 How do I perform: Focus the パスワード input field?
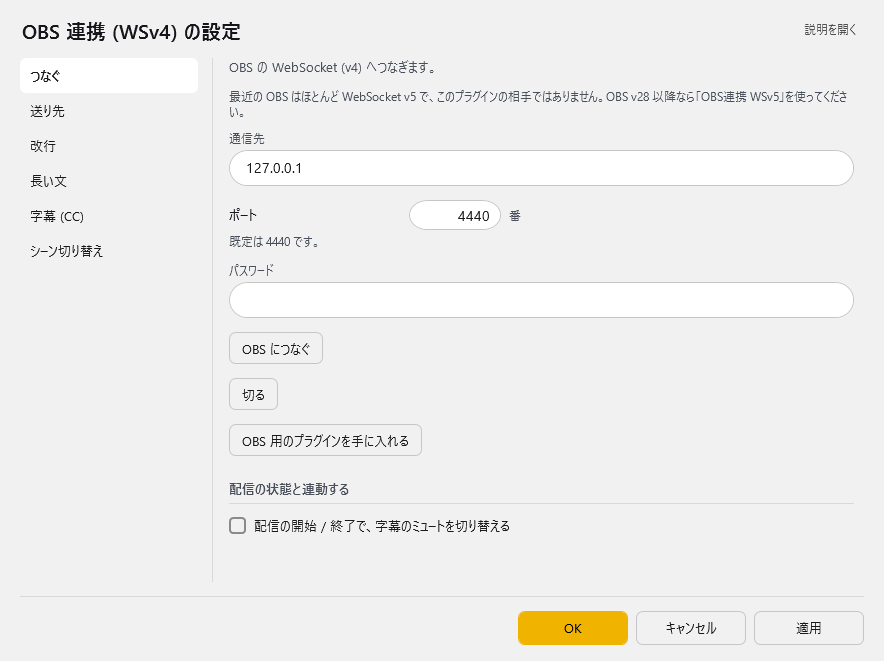tap(541, 300)
